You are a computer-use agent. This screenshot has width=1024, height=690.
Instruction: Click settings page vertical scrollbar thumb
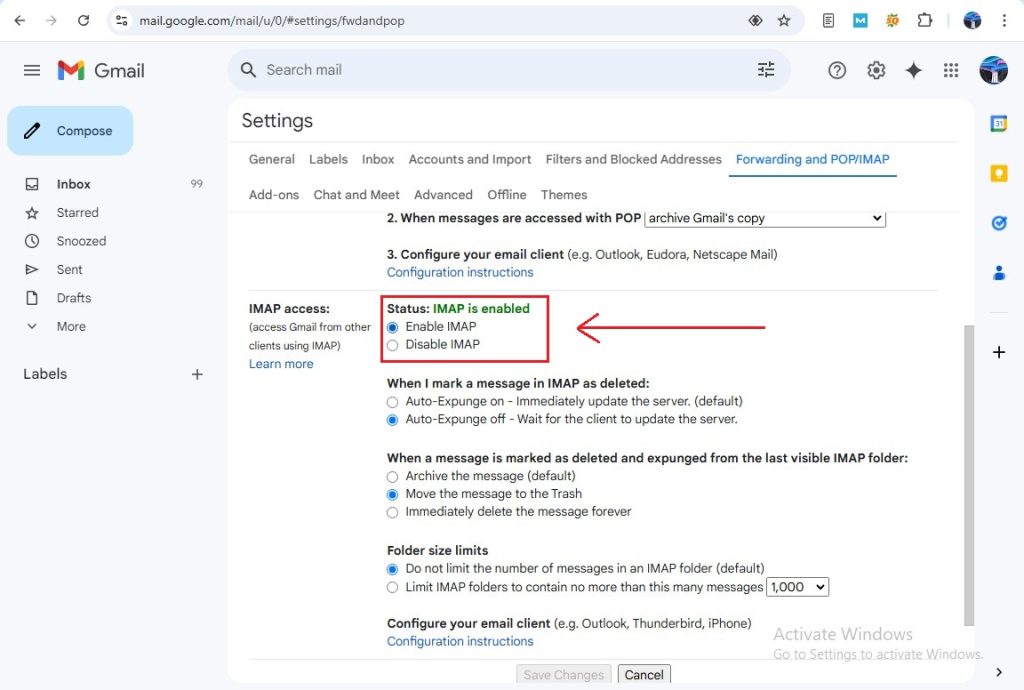pos(968,475)
